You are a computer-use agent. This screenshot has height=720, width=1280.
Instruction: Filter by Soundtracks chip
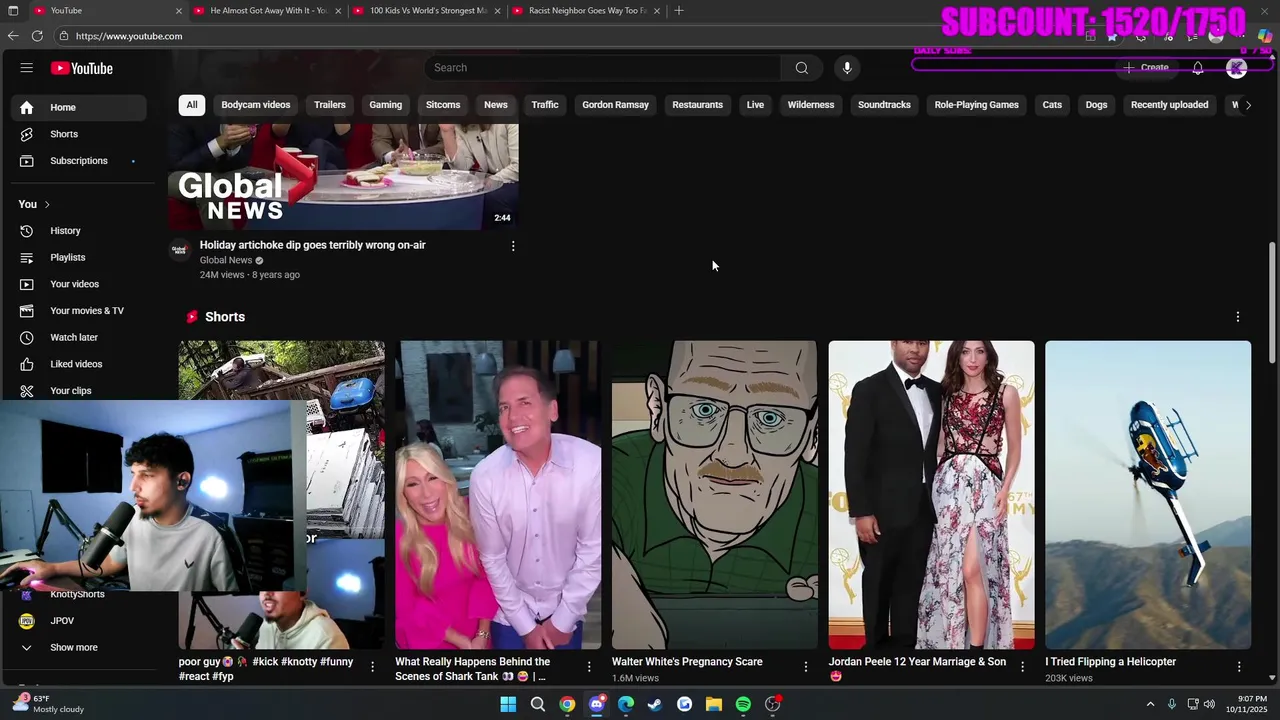[x=884, y=105]
